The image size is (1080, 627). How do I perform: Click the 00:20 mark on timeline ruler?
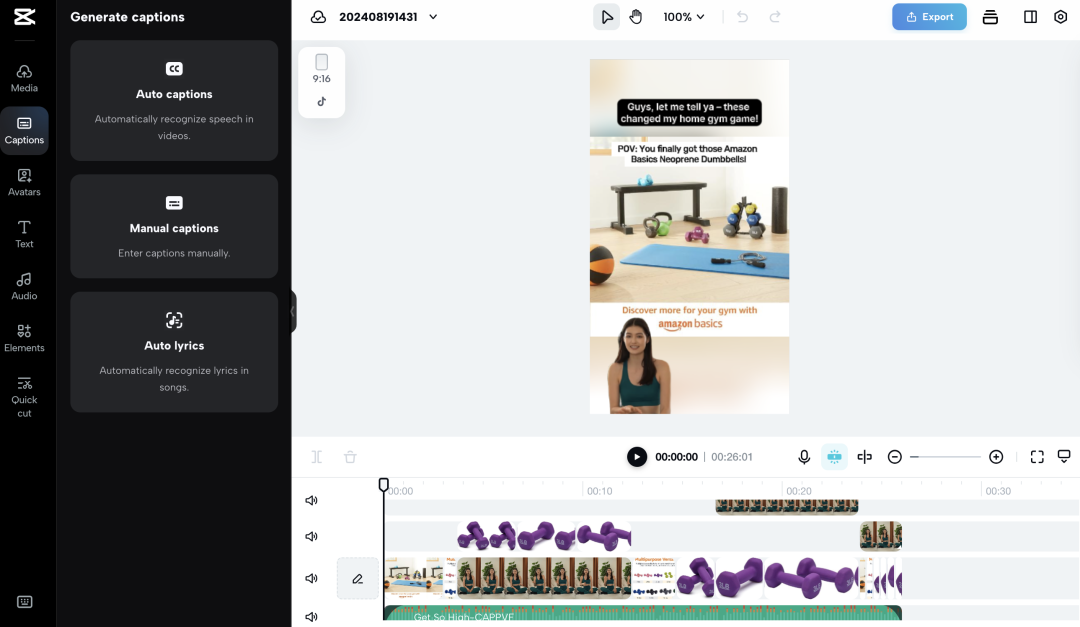(798, 491)
